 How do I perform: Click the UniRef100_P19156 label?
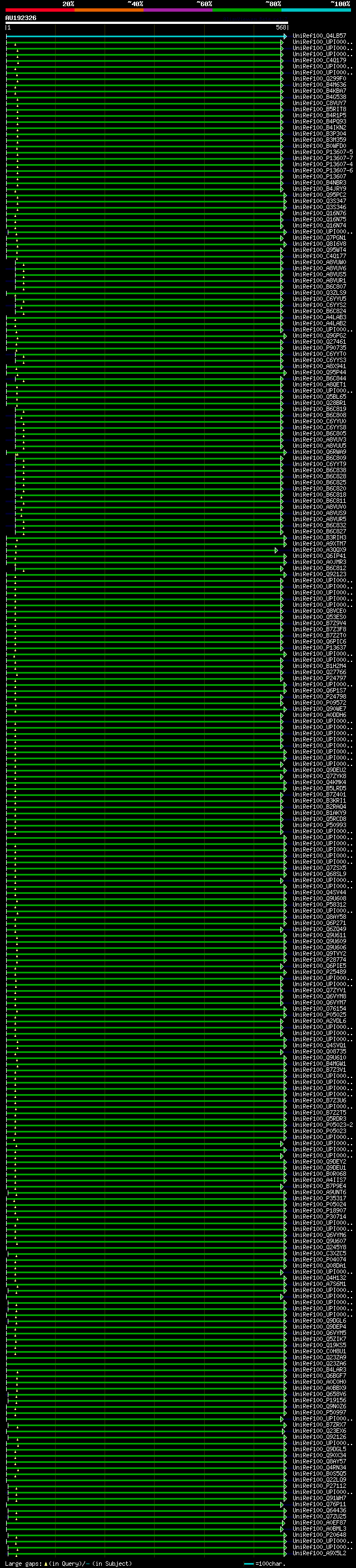[x=319, y=1400]
